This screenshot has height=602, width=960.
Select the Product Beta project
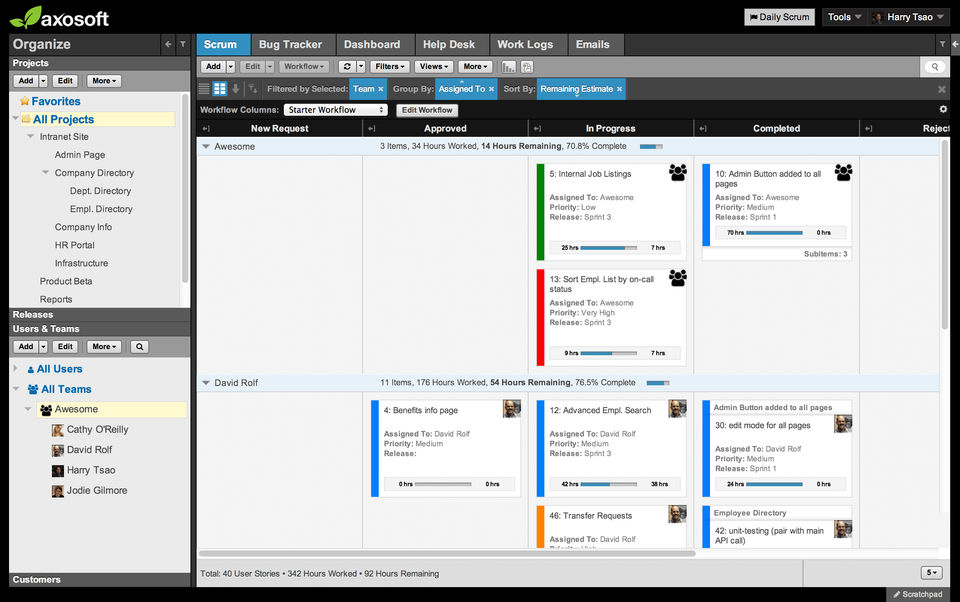(x=66, y=281)
